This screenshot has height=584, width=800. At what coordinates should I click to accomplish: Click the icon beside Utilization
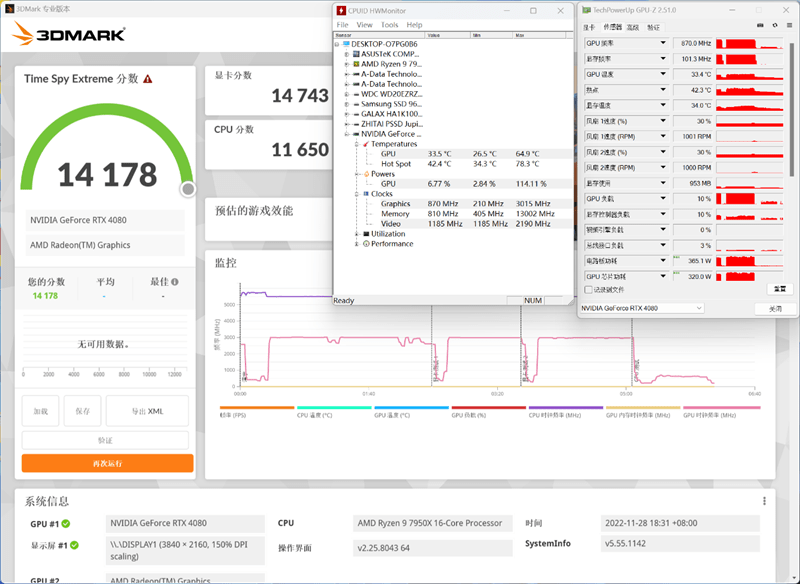point(366,234)
